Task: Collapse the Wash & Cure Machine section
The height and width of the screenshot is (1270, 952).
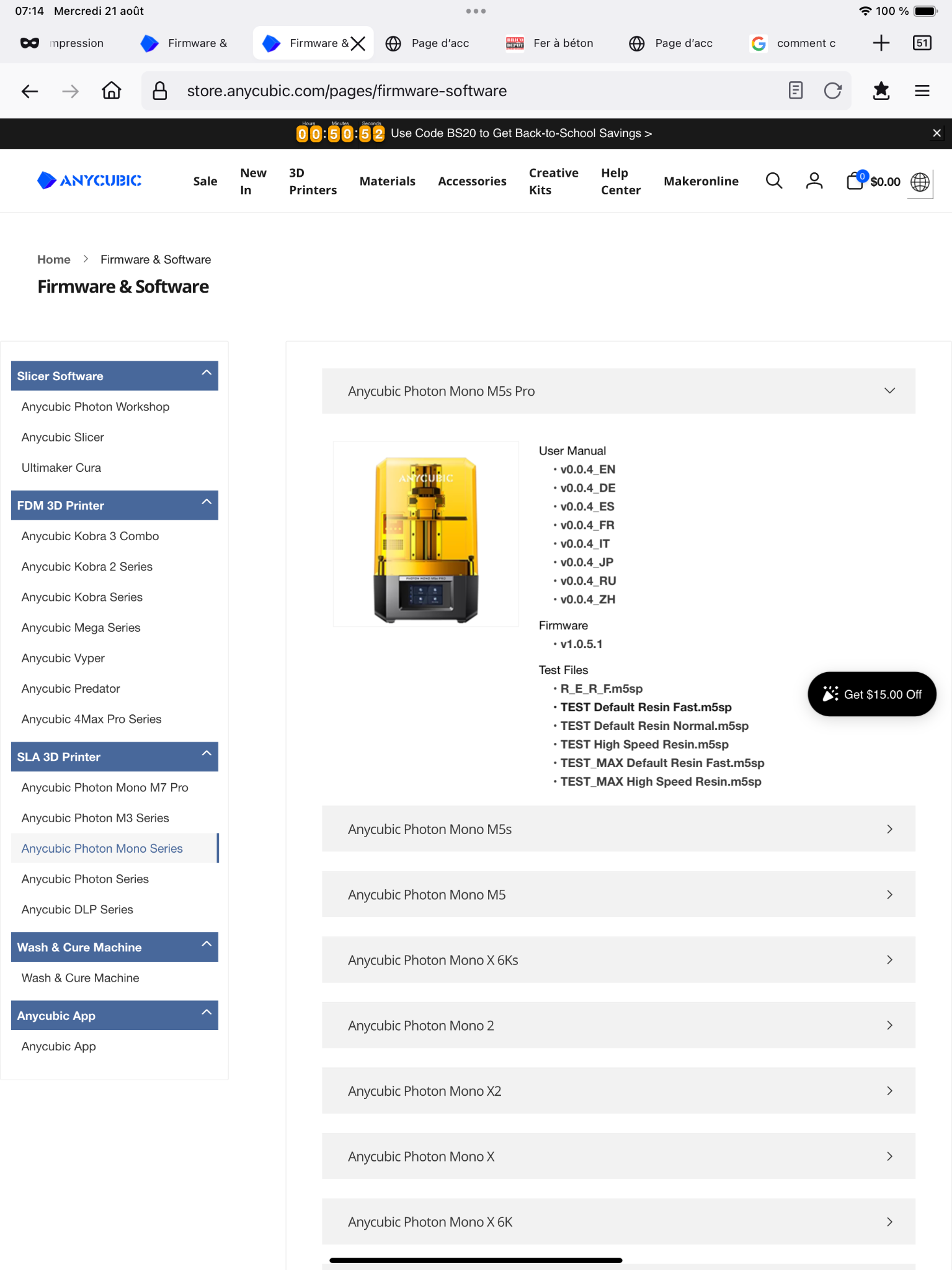Action: (115, 947)
